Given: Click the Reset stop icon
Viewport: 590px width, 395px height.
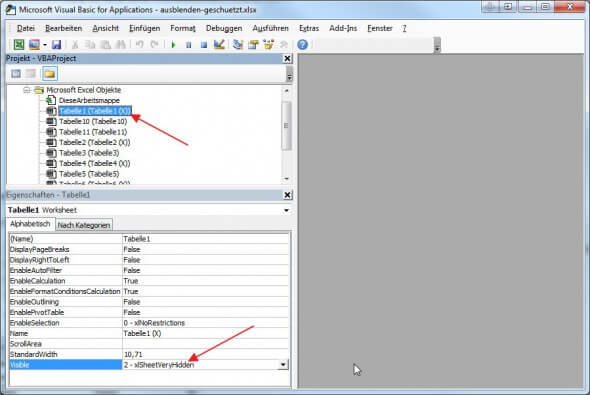Looking at the screenshot, I should click(204, 45).
